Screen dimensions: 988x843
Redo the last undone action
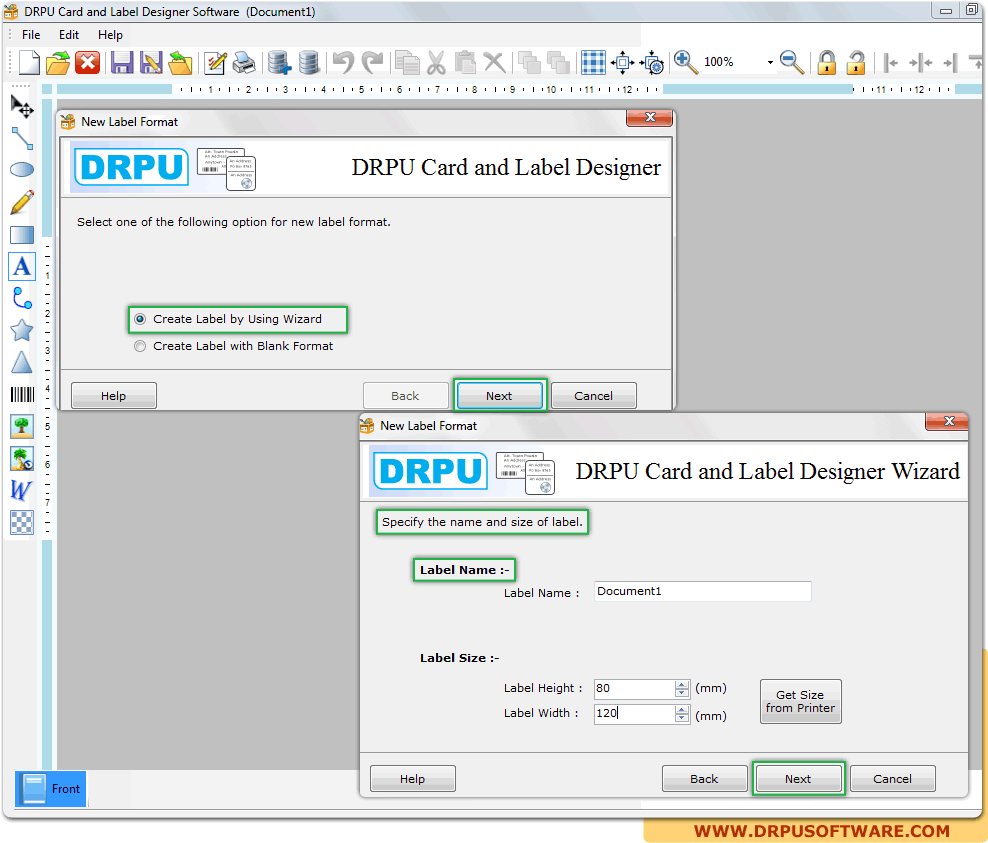[x=372, y=62]
